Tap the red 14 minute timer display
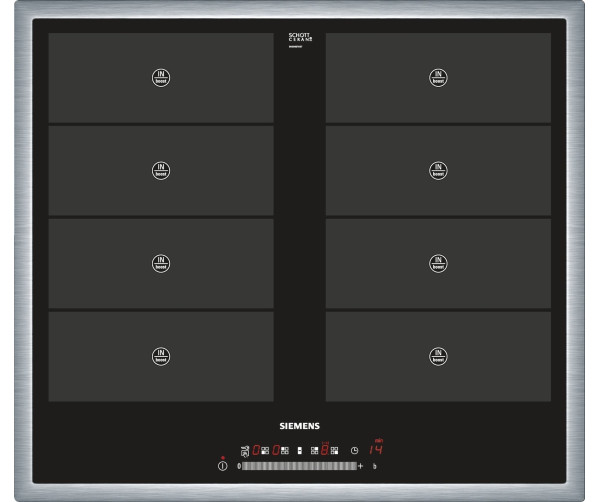 coord(376,449)
